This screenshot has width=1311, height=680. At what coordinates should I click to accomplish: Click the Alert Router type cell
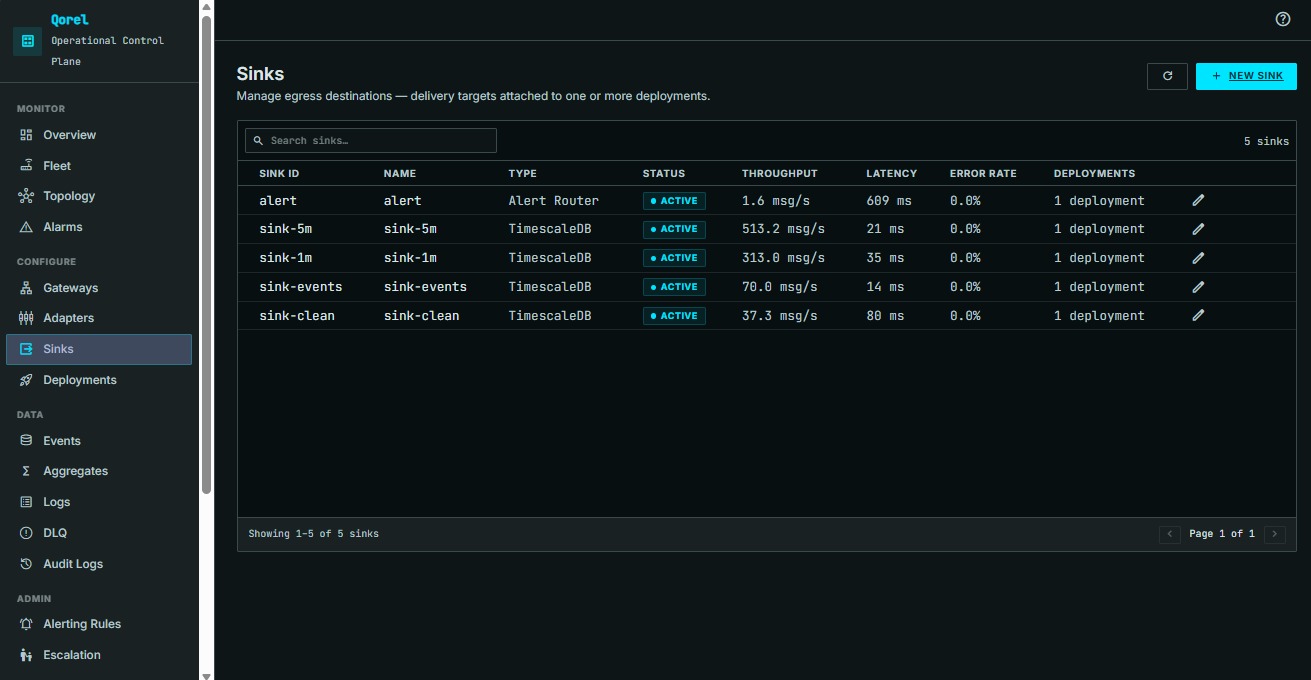click(554, 201)
